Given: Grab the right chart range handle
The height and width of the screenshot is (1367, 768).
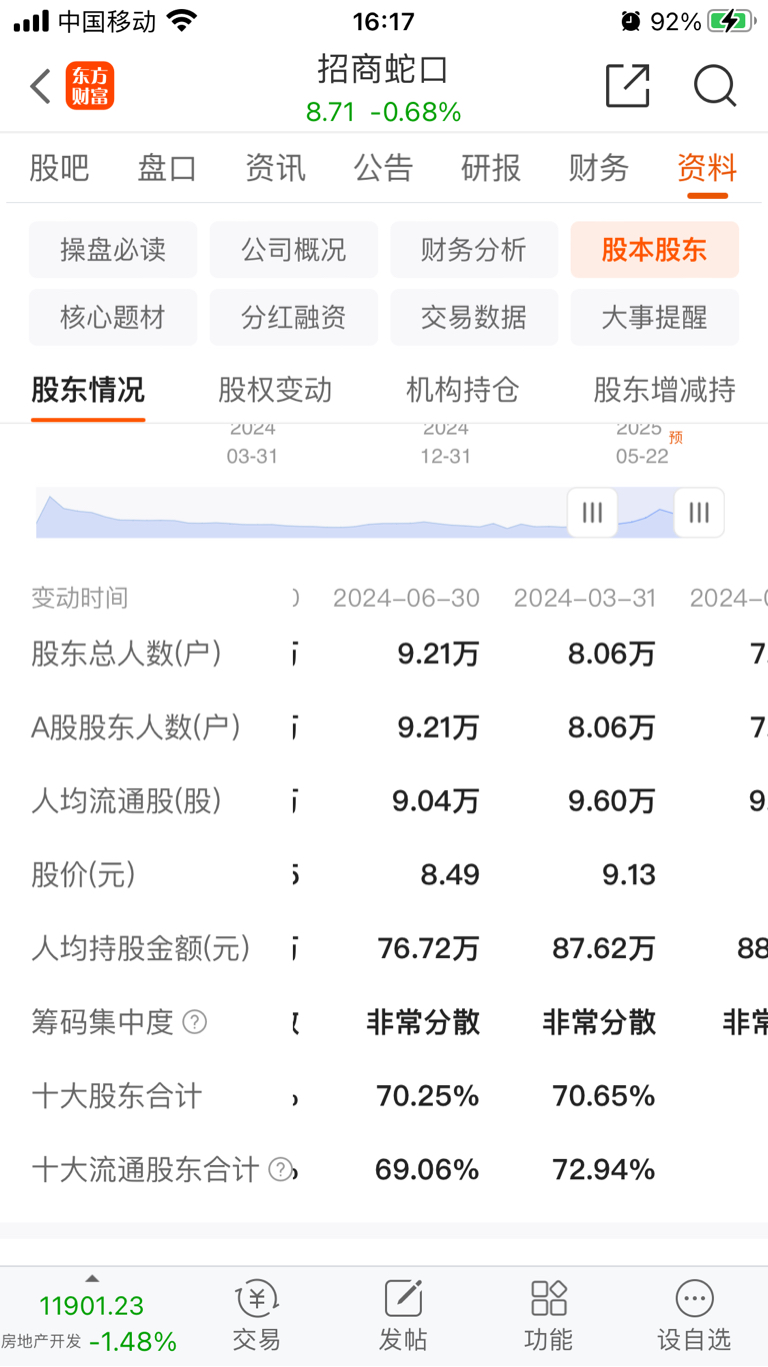Looking at the screenshot, I should pyautogui.click(x=699, y=513).
